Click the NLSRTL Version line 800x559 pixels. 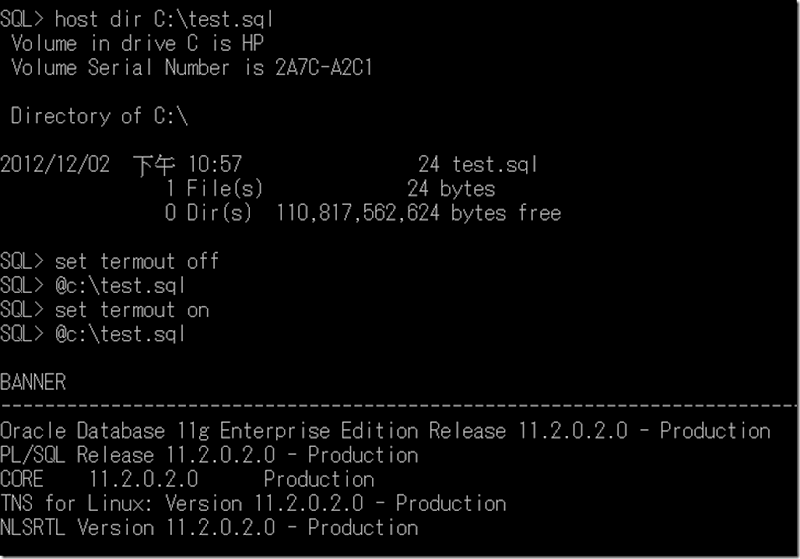[x=209, y=527]
